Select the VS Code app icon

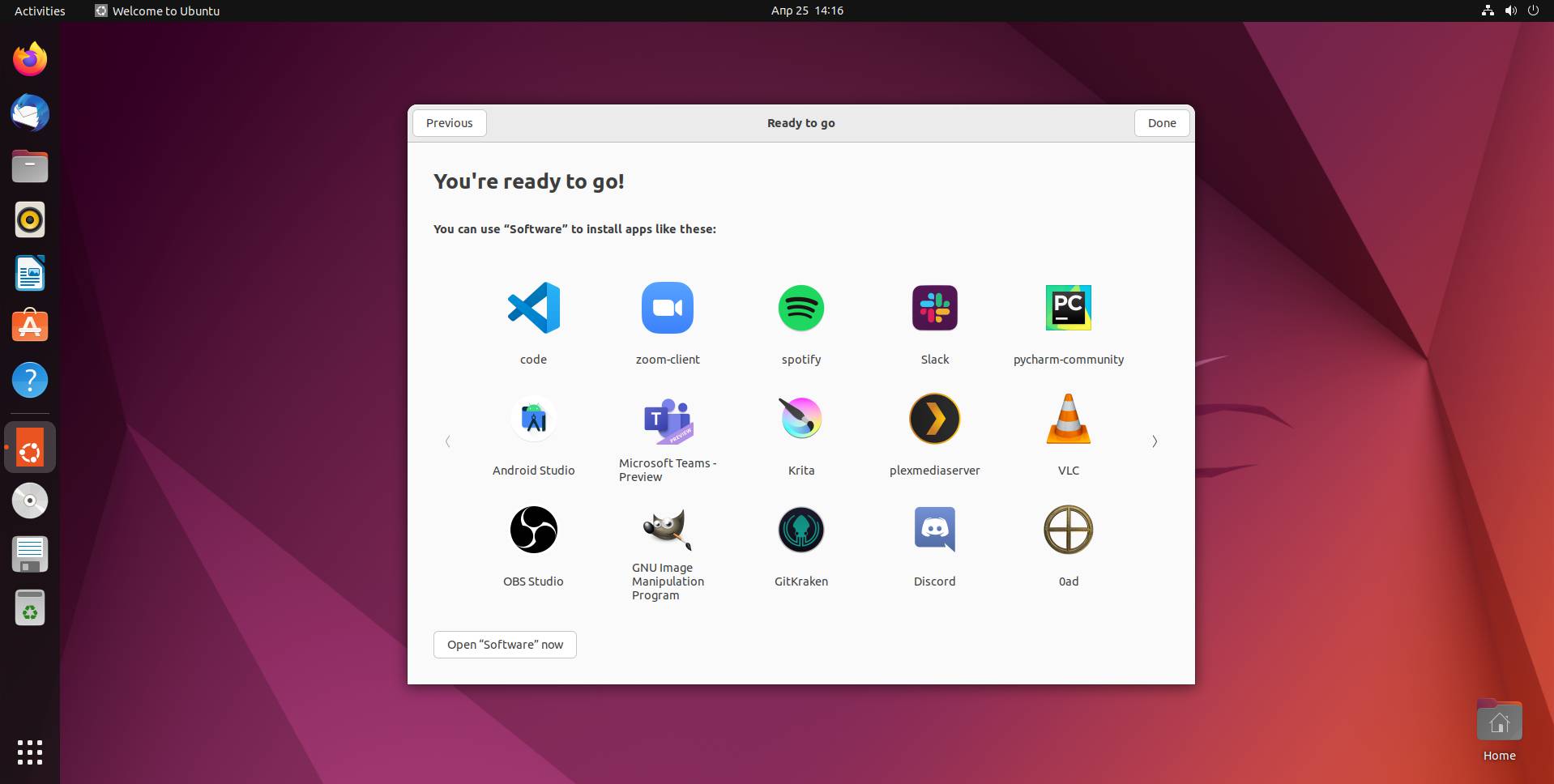(x=532, y=308)
